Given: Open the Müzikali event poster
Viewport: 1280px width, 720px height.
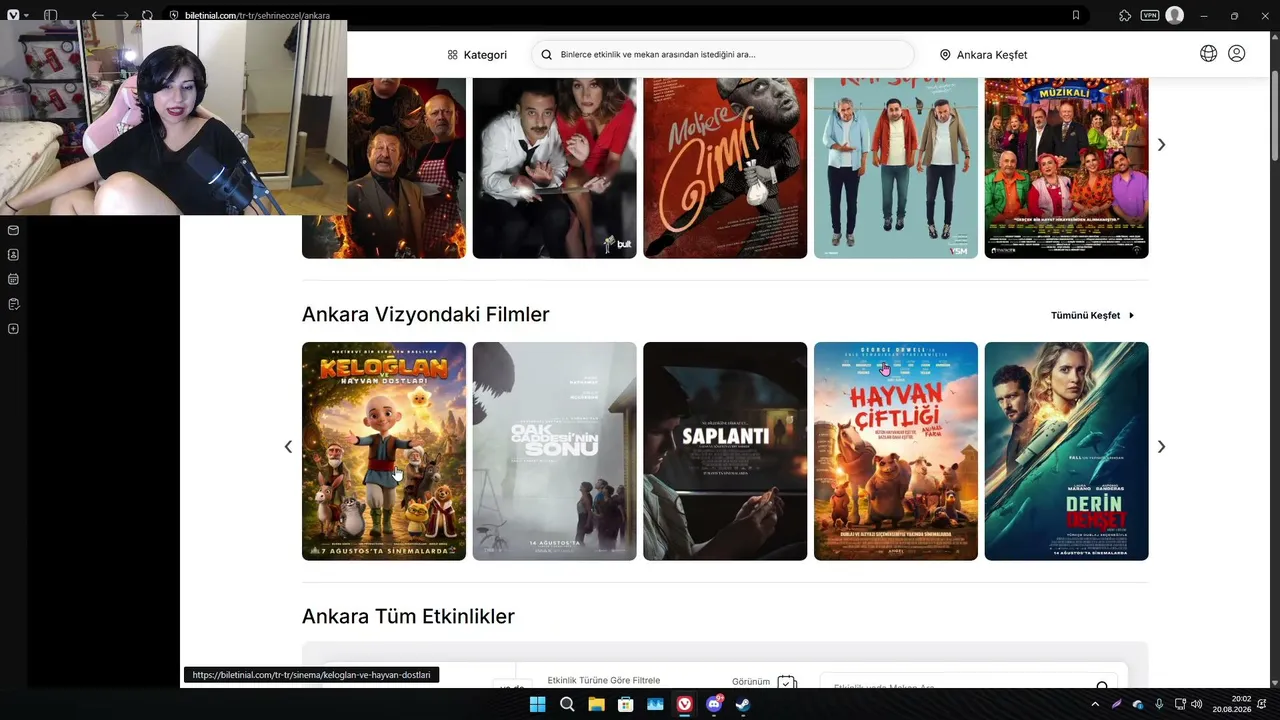Looking at the screenshot, I should [x=1066, y=168].
